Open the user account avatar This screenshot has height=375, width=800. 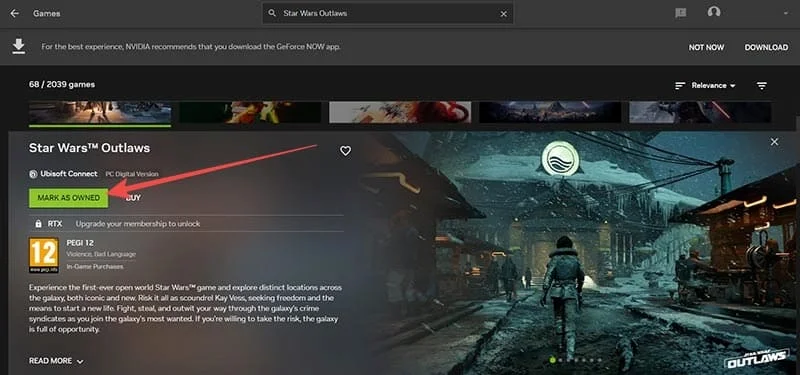tap(714, 12)
